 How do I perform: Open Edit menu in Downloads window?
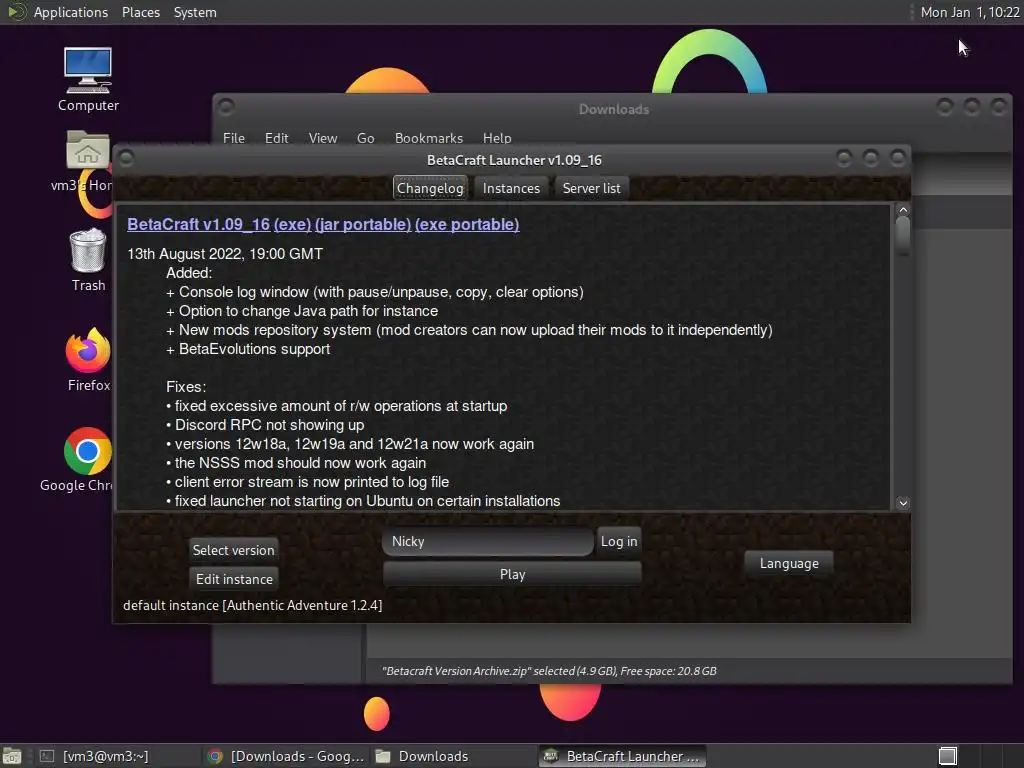(x=276, y=138)
